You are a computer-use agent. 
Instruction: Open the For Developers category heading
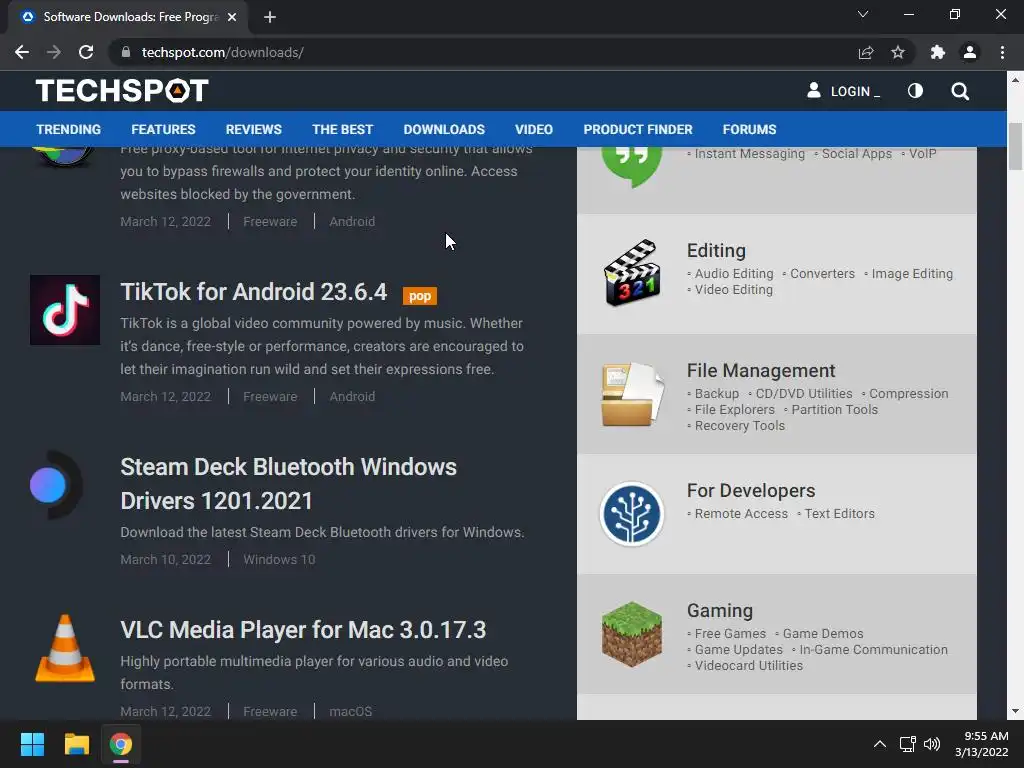[x=751, y=490]
